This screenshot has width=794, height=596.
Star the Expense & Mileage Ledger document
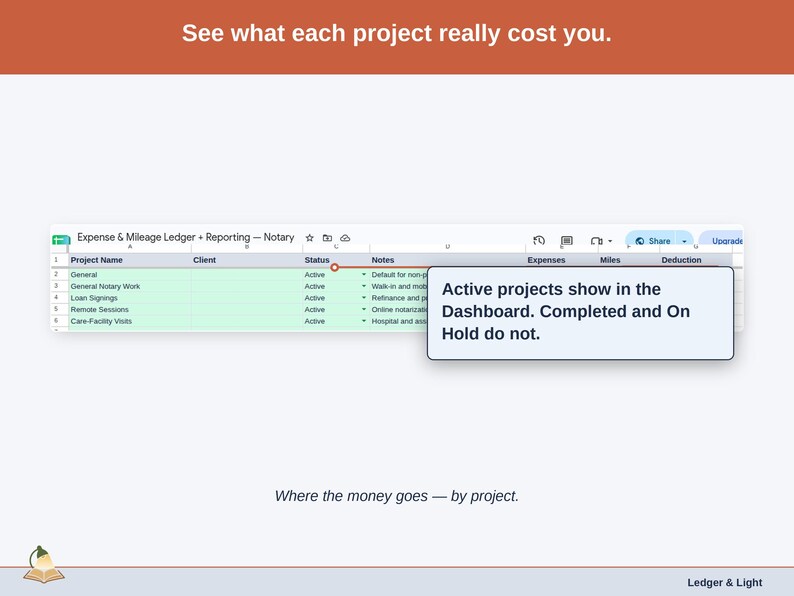(310, 237)
